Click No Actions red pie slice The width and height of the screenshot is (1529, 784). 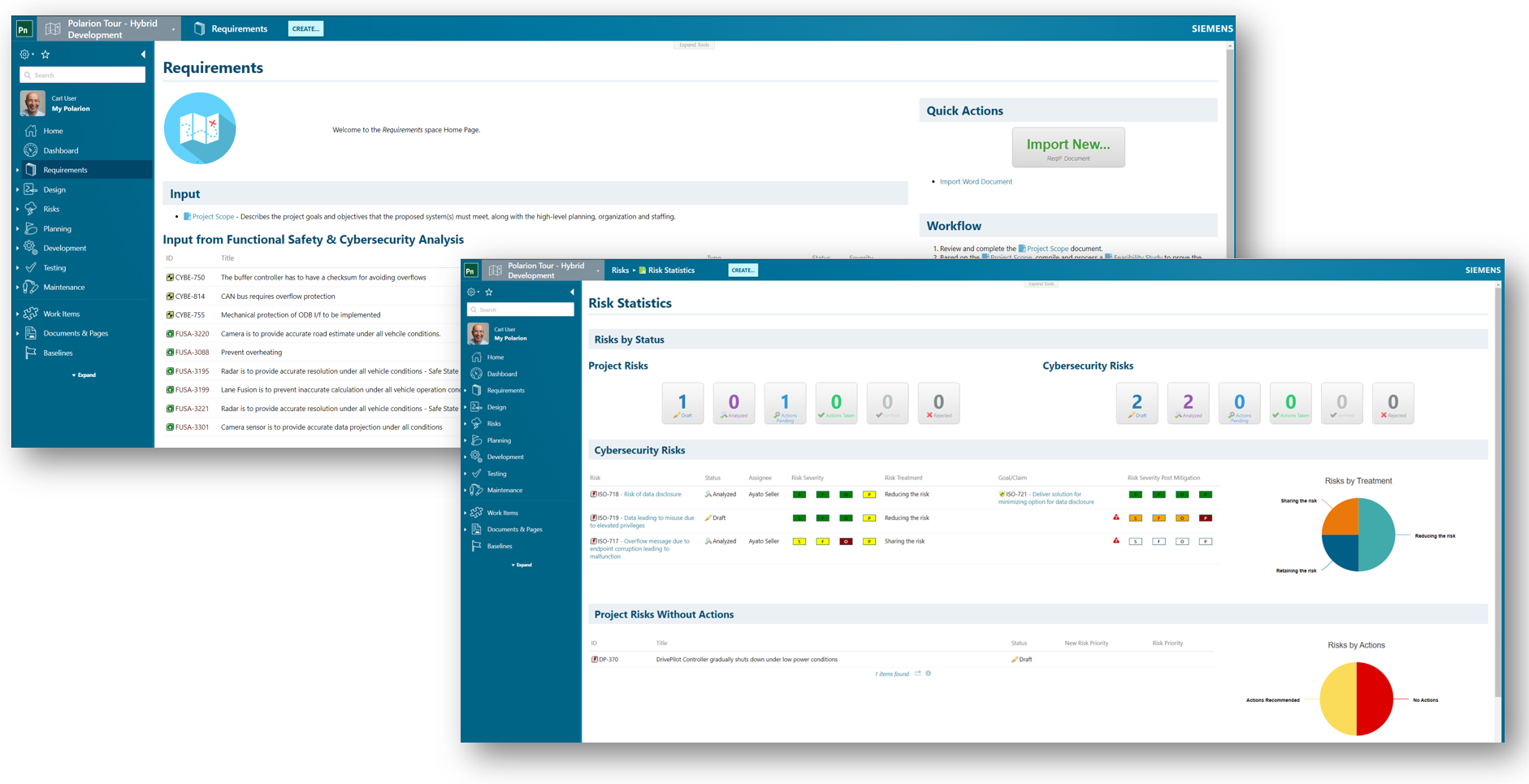pos(1375,699)
